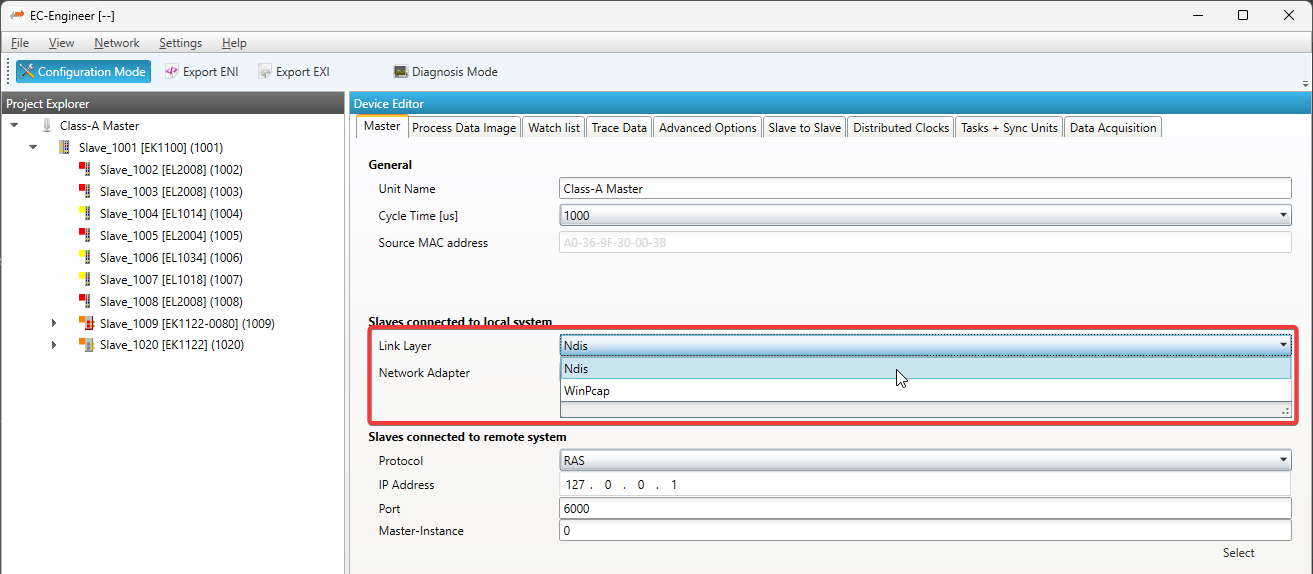The image size is (1313, 574).
Task: Click the red Slave_1002 EL2008 icon
Action: (x=85, y=170)
